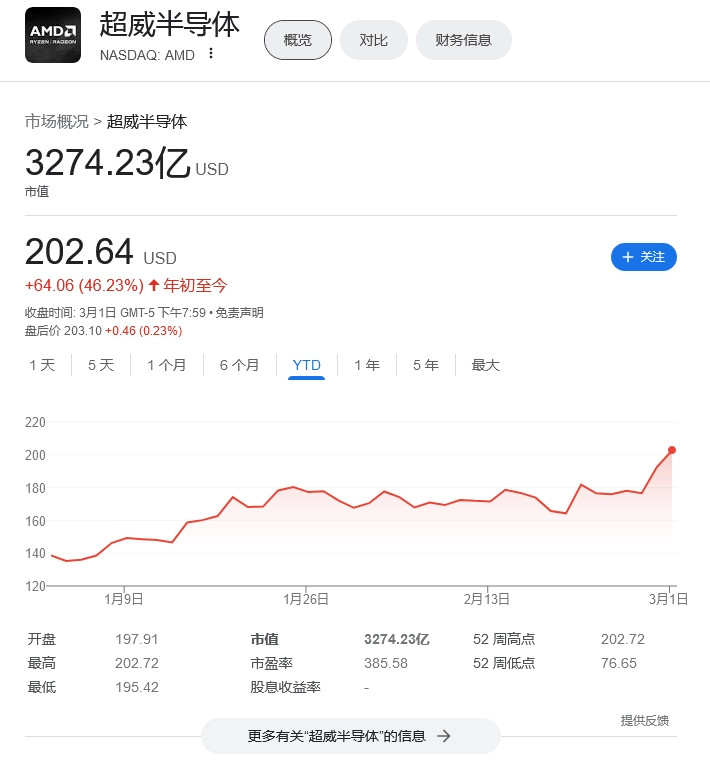The height and width of the screenshot is (776, 710).
Task: Select the 6 个月 time range
Action: (x=239, y=365)
